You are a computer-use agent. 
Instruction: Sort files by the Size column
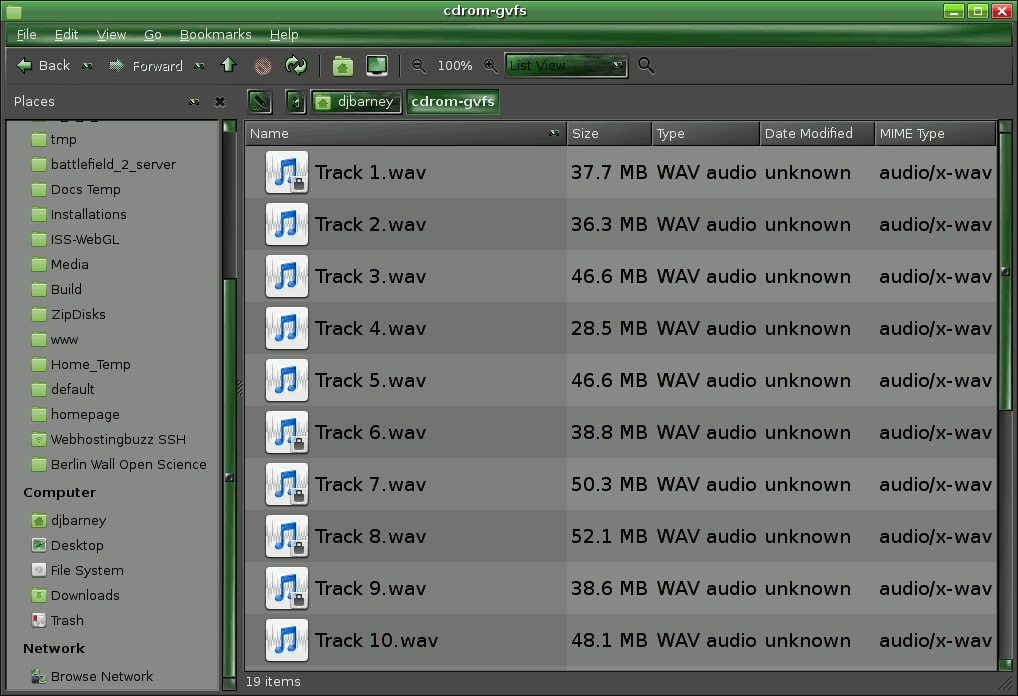608,134
